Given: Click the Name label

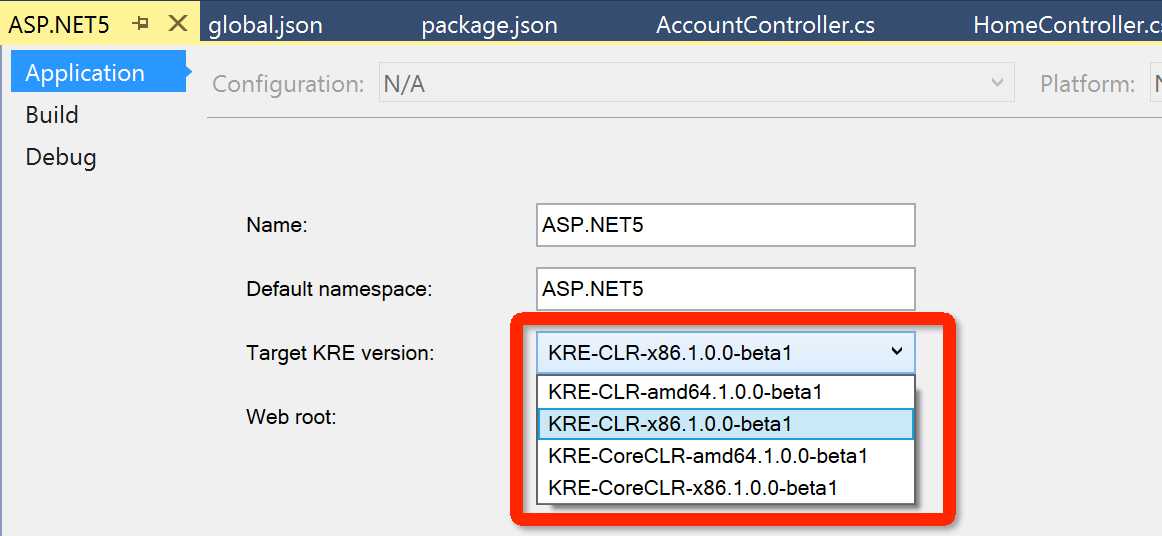Looking at the screenshot, I should pyautogui.click(x=276, y=225).
